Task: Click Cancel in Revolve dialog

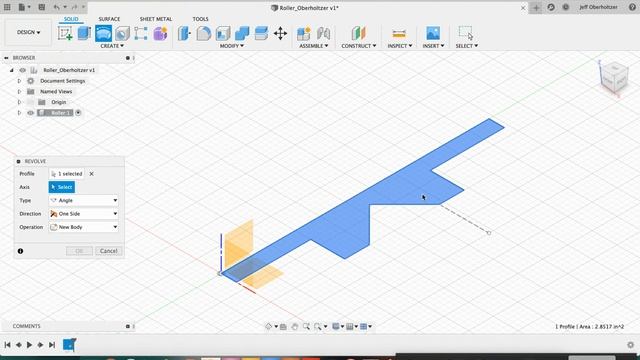Action: click(x=109, y=251)
